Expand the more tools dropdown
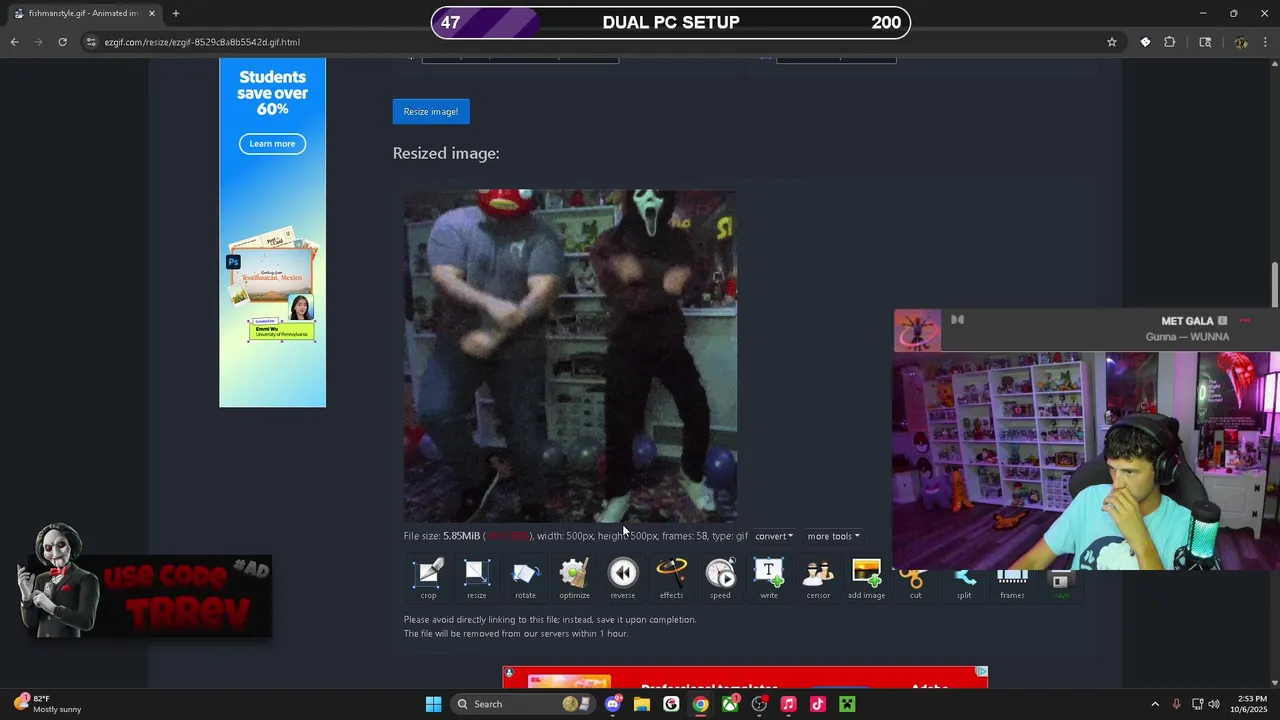Image resolution: width=1280 pixels, height=720 pixels. pos(833,536)
